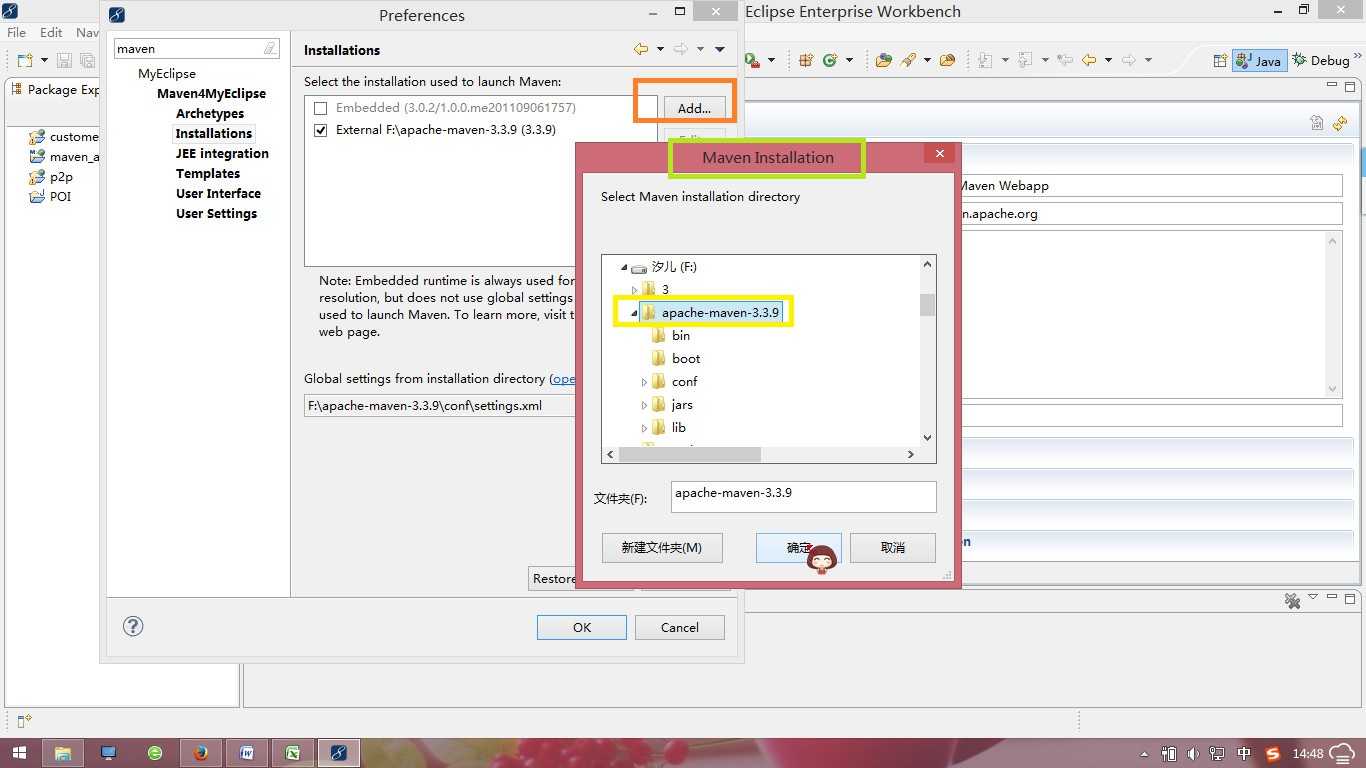Switch to the Debug perspective
Image resolution: width=1366 pixels, height=768 pixels.
pyautogui.click(x=1320, y=60)
